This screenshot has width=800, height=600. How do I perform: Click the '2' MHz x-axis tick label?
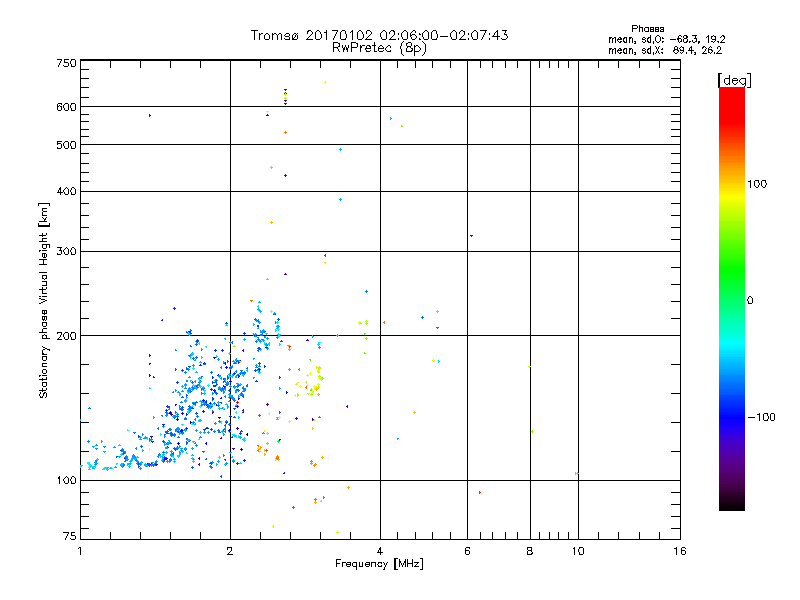230,551
